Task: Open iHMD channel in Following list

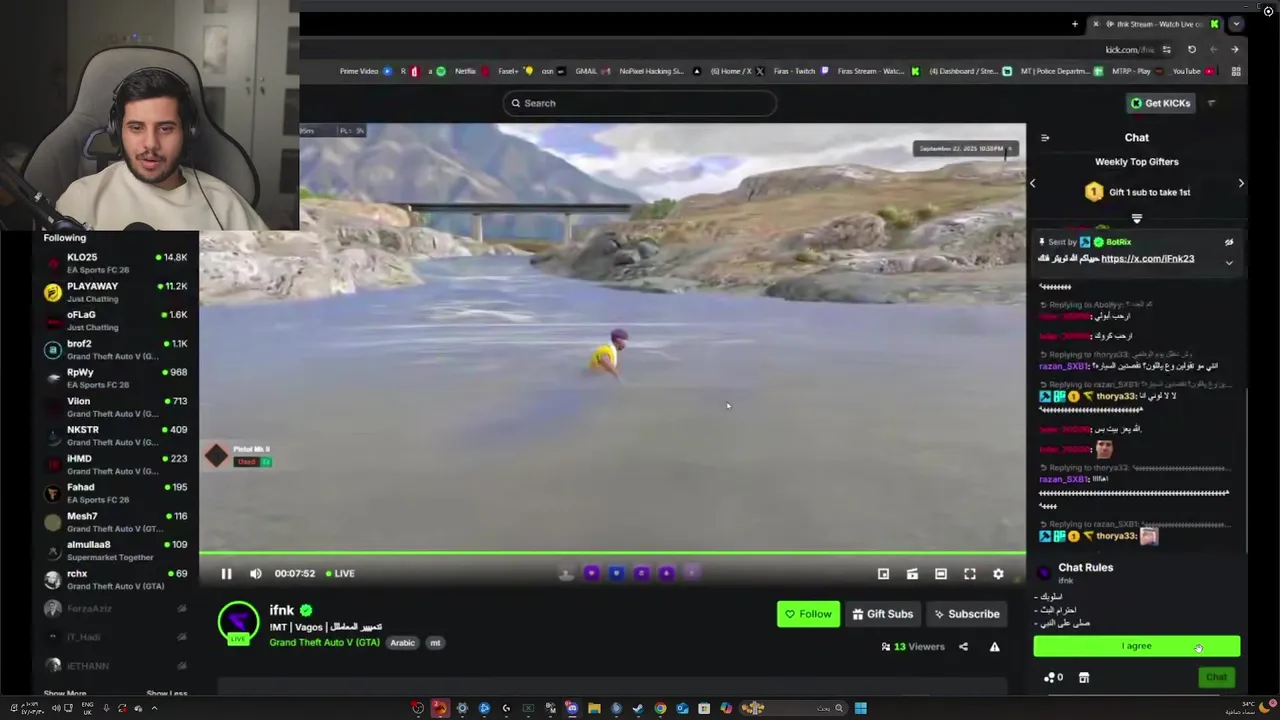Action: [115, 464]
